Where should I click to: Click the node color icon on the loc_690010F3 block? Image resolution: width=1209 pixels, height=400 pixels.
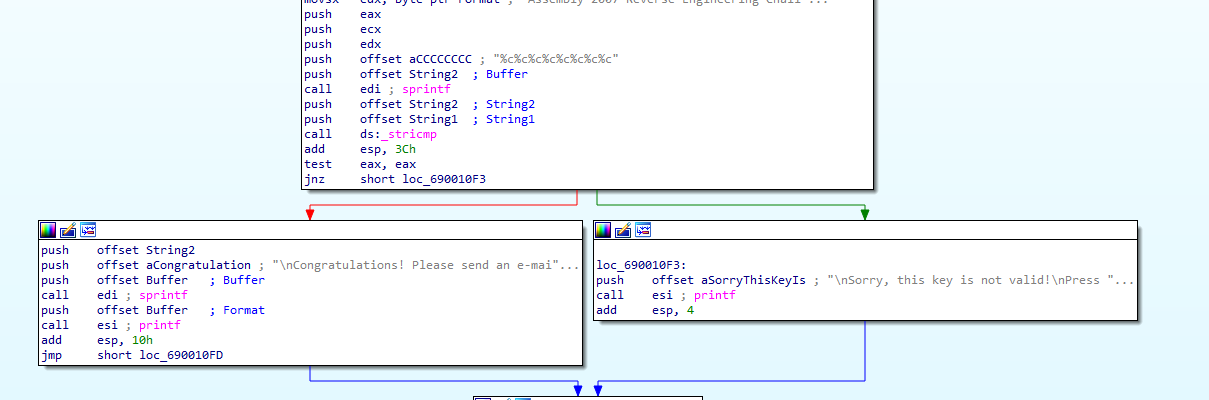point(603,230)
